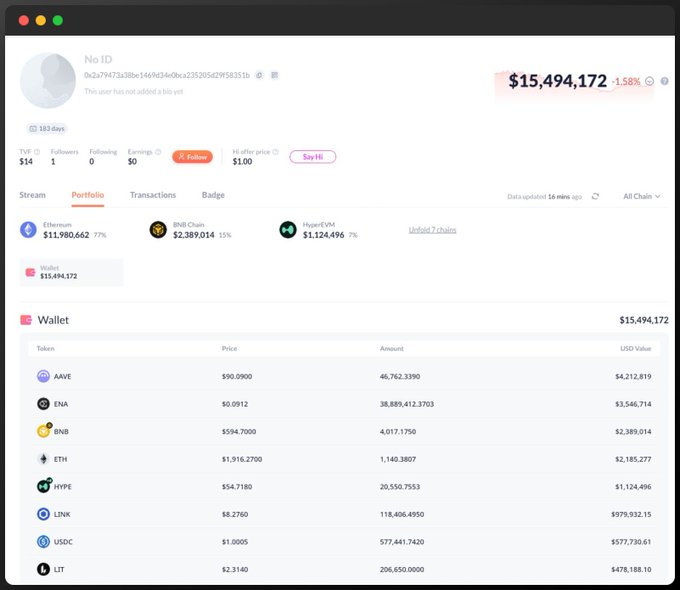The height and width of the screenshot is (590, 680).
Task: Show Hi offer price info icon
Action: pos(275,152)
